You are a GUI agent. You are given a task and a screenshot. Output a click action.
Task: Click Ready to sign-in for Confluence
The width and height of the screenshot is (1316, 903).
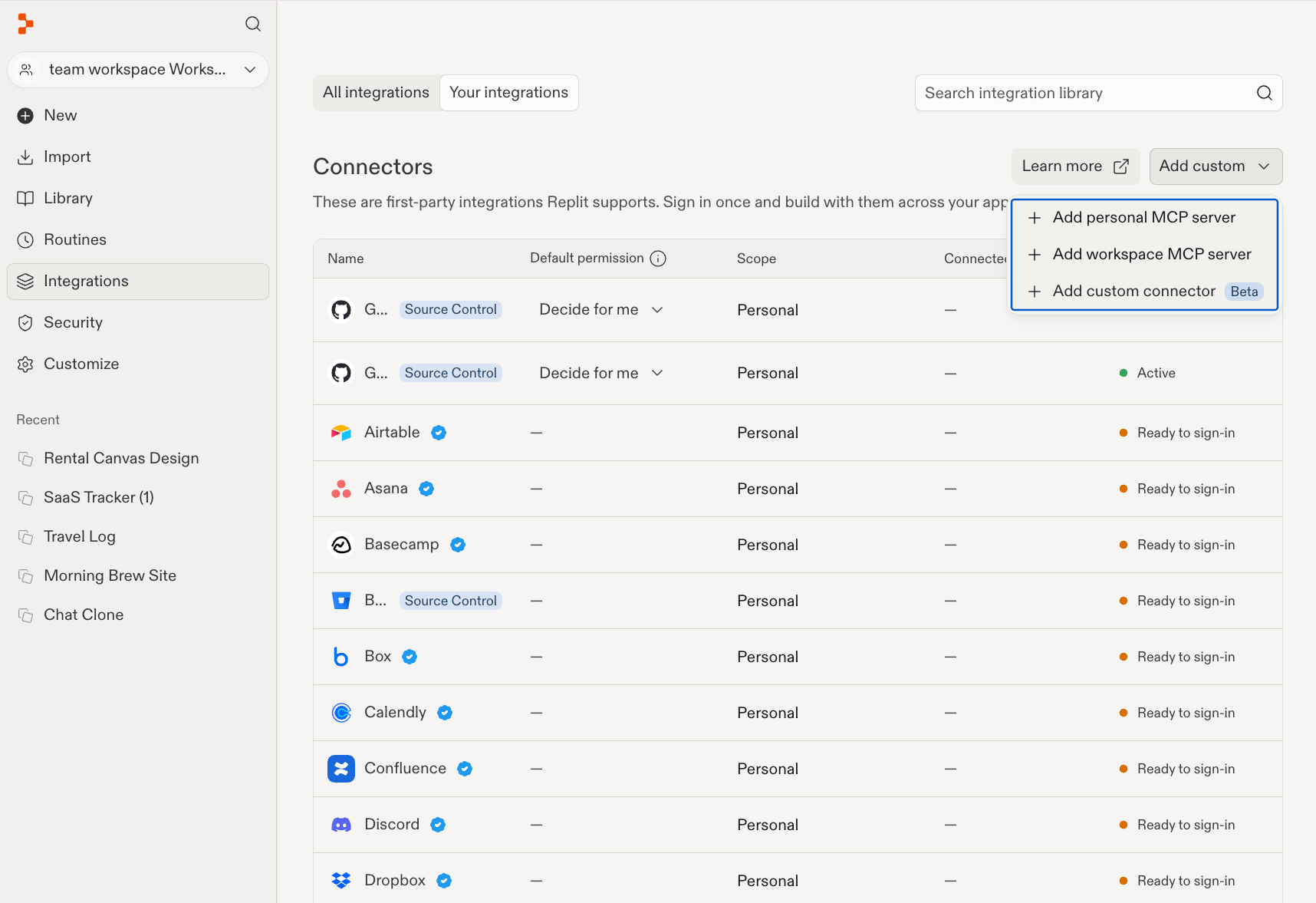click(1177, 770)
